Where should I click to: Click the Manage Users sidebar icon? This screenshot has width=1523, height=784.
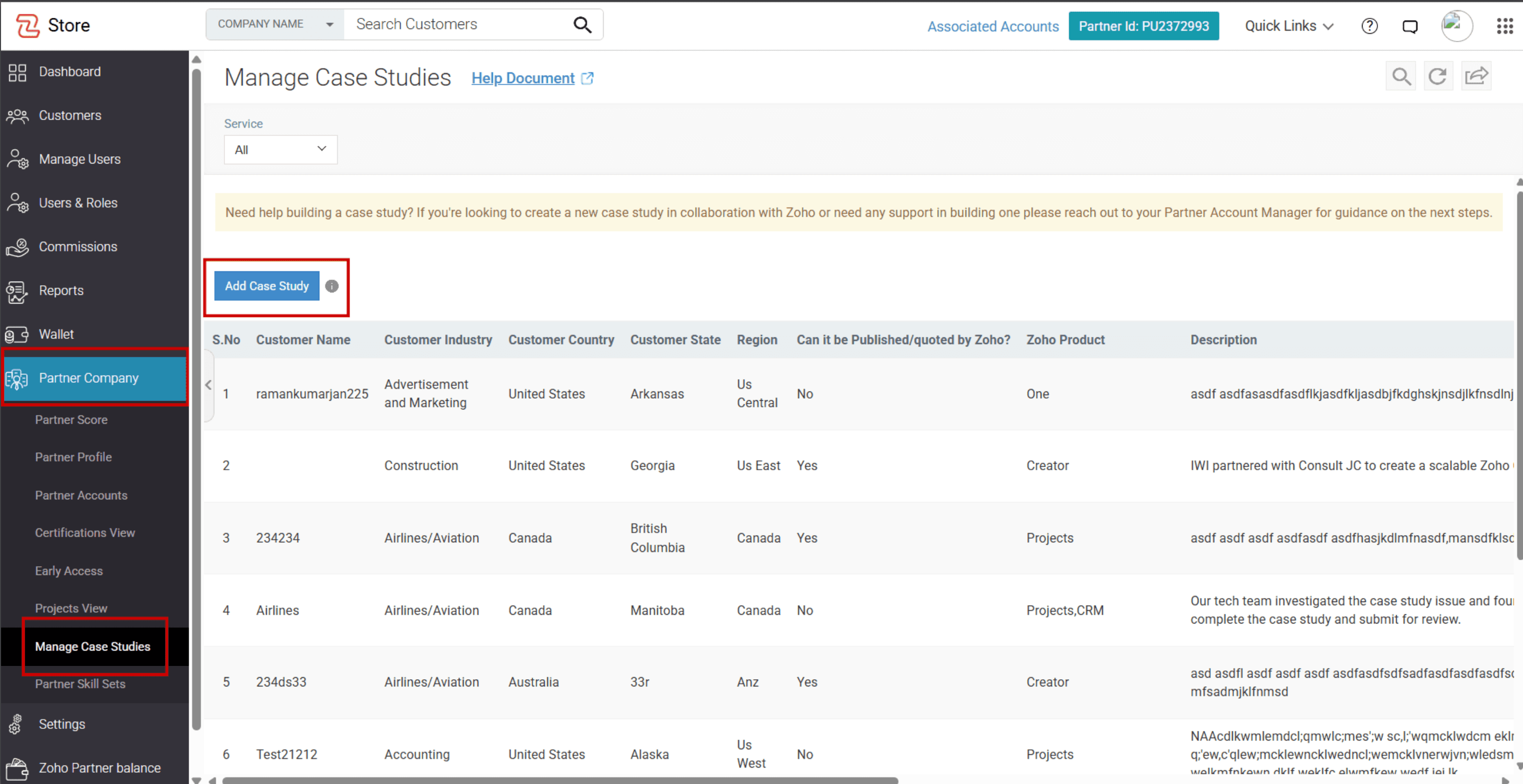click(17, 159)
